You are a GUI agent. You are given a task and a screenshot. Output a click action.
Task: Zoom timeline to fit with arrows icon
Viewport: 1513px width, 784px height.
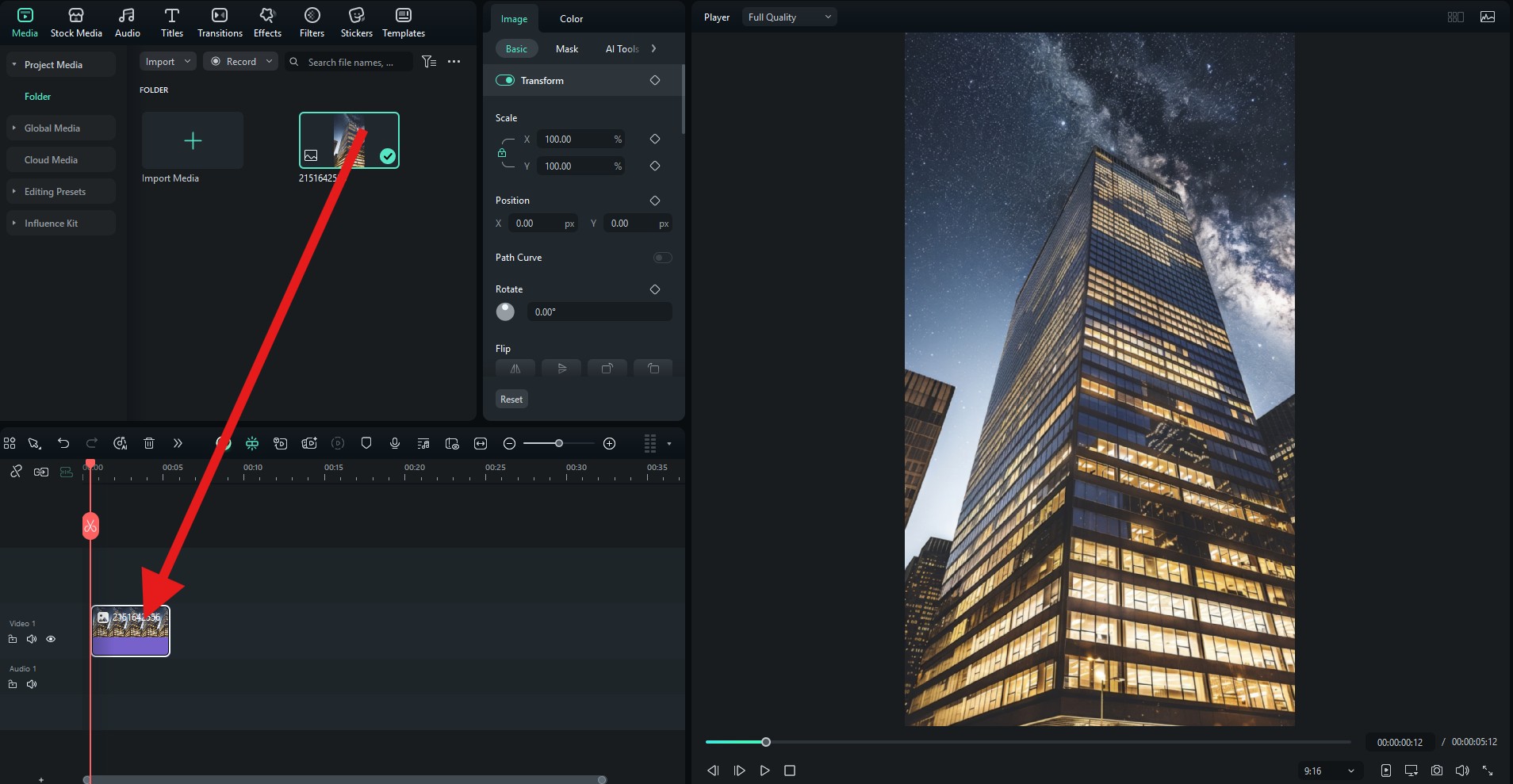481,443
